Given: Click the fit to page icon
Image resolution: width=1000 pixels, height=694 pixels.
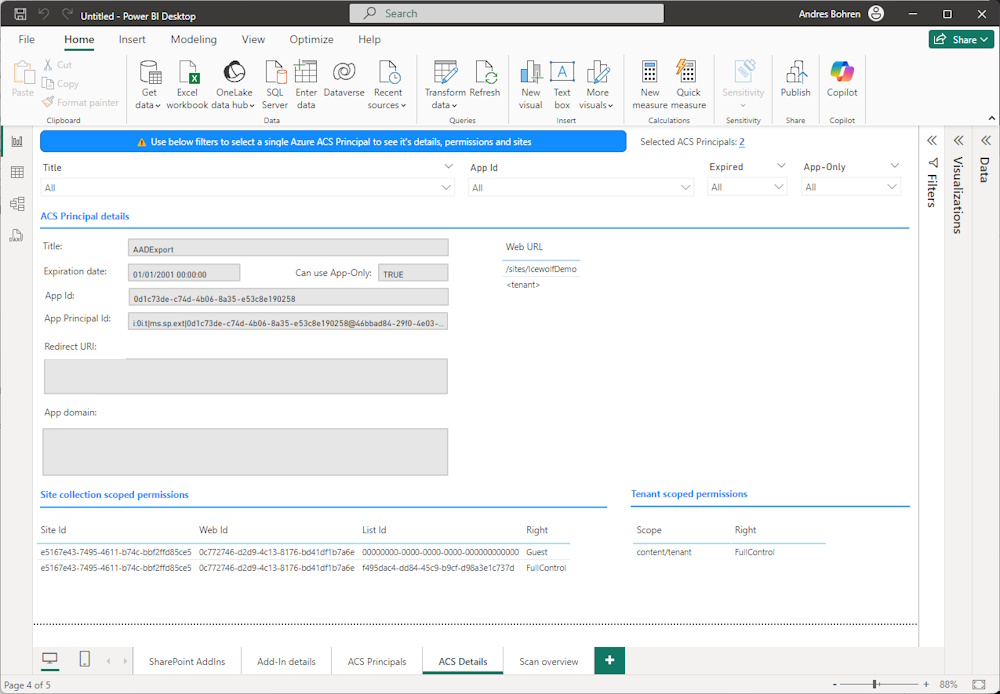Looking at the screenshot, I should tap(978, 684).
